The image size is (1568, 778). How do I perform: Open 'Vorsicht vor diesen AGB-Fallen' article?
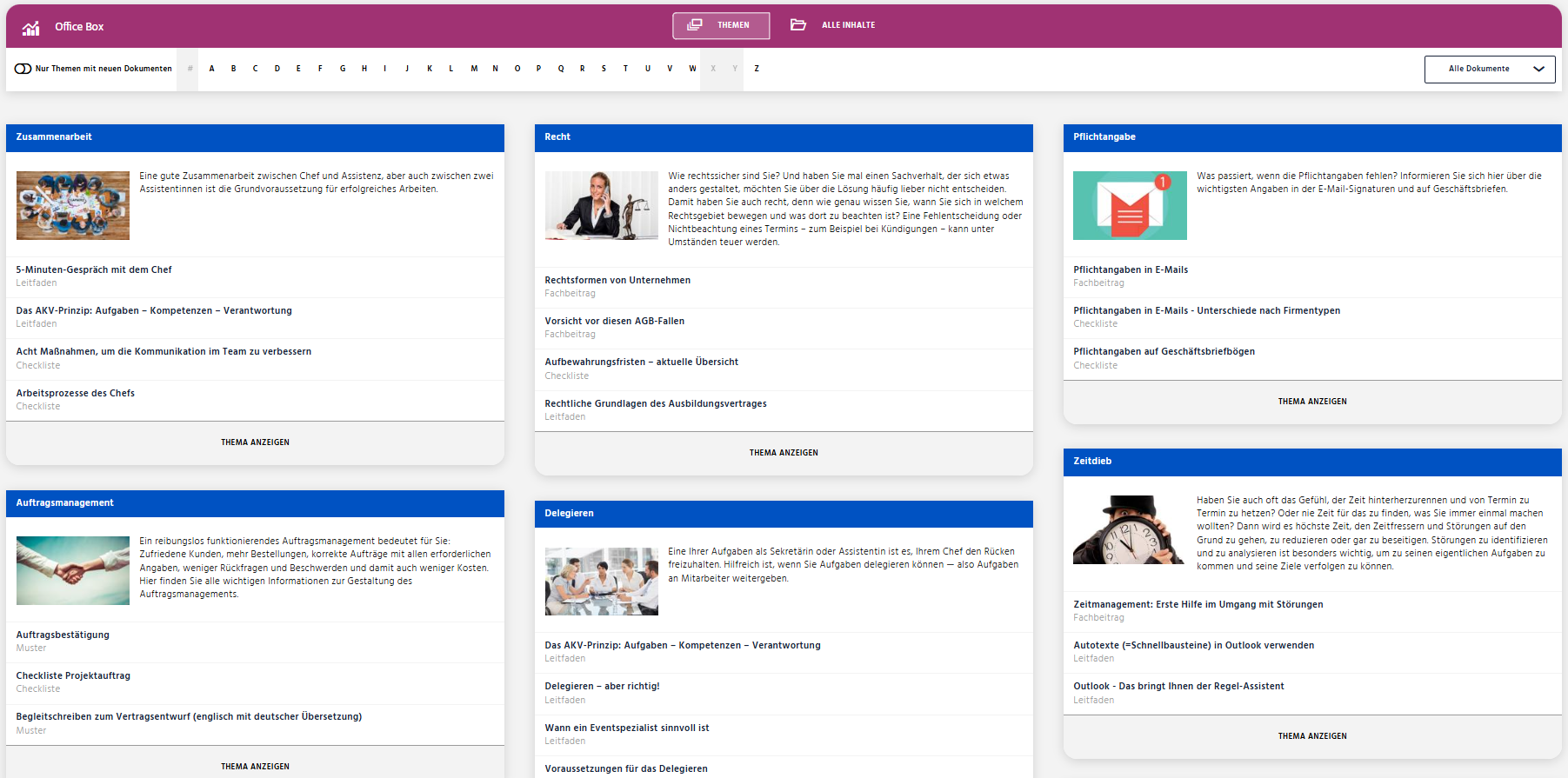tap(614, 321)
